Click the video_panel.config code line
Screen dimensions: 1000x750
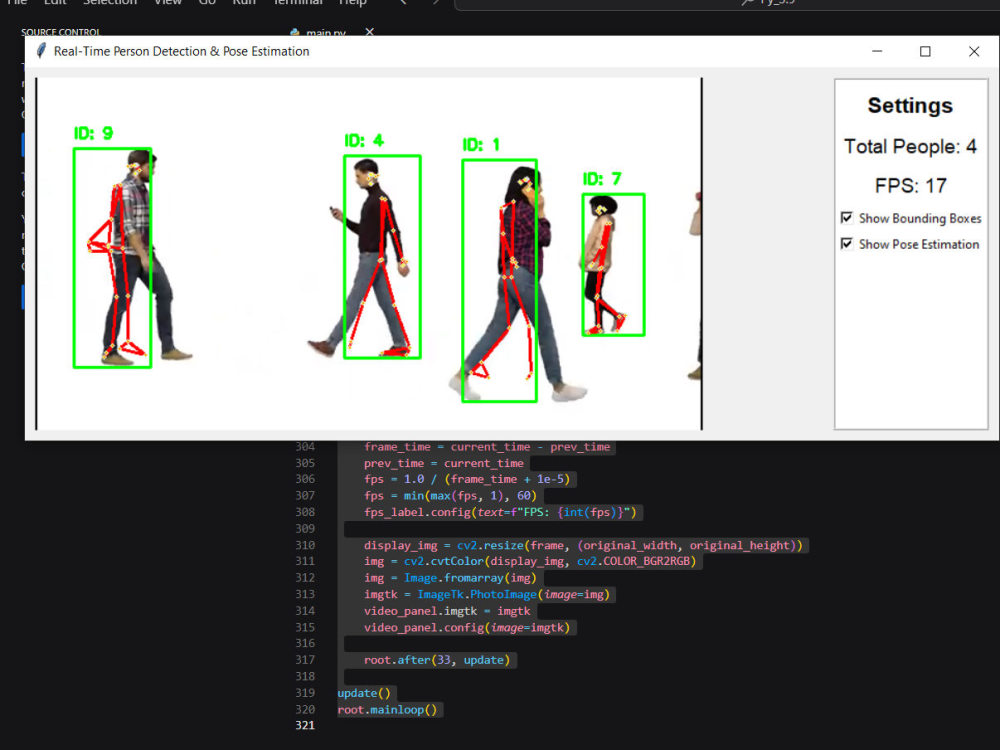coord(467,628)
